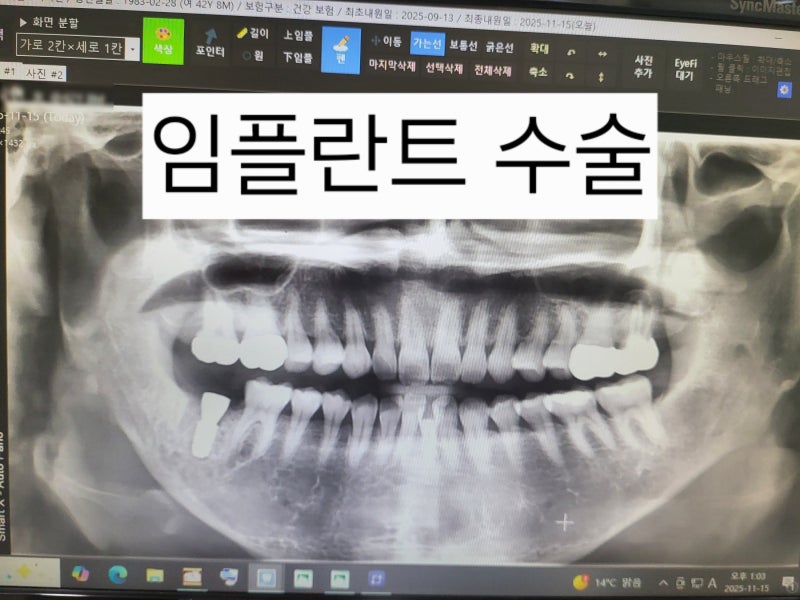Flip image vertically with up-down arrow
The height and width of the screenshot is (600, 800).
601,77
